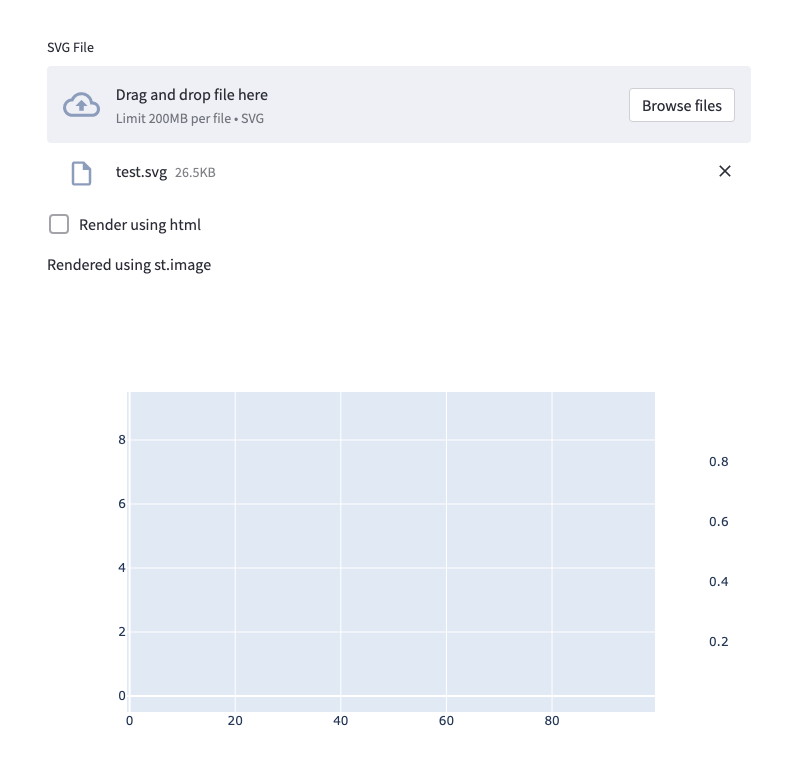Click the 0.2 tick label on right axis

coord(721,641)
